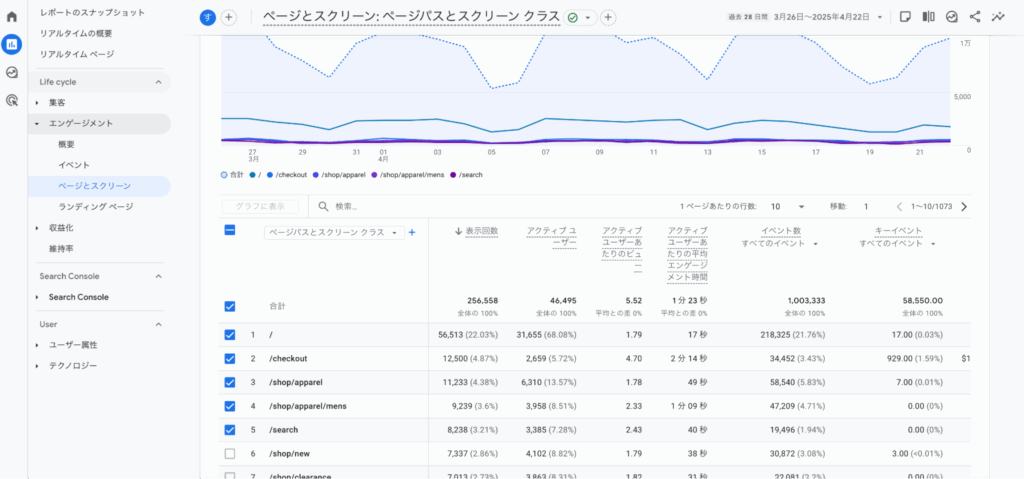This screenshot has width=1024, height=479.
Task: Sort by アクティブ ユーザー column
Action: coord(552,237)
